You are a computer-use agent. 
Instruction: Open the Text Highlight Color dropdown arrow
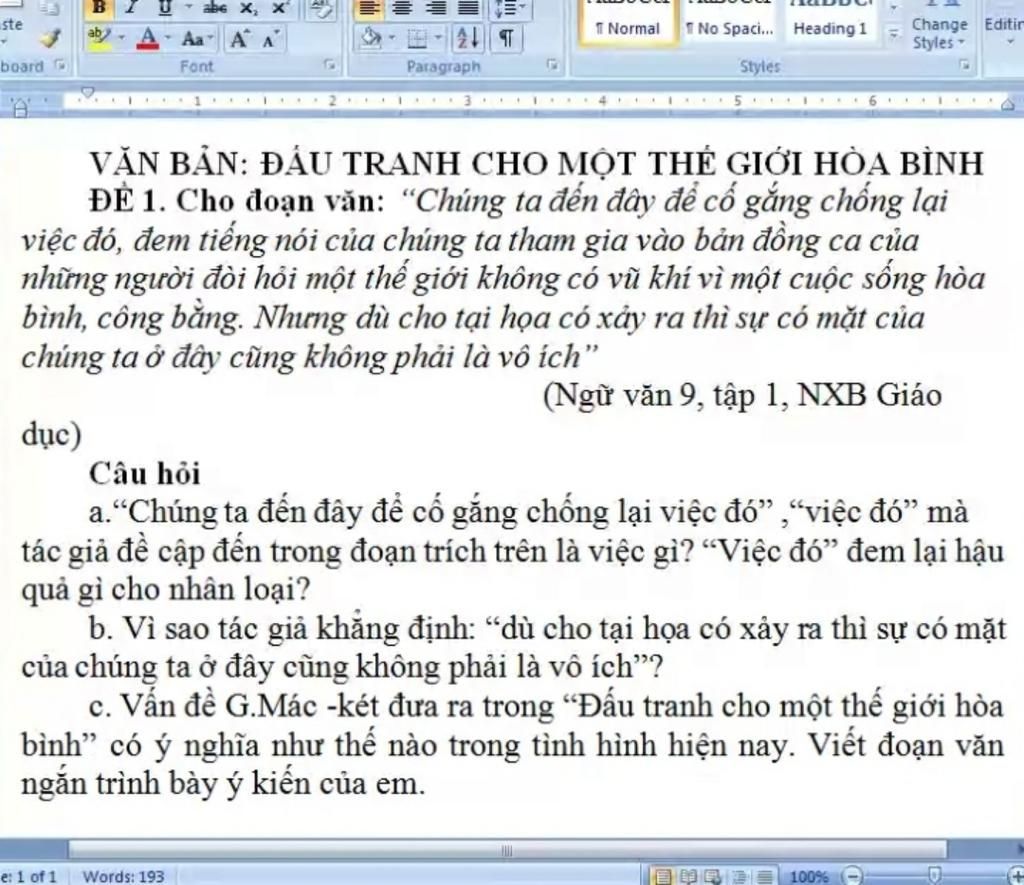pos(122,39)
